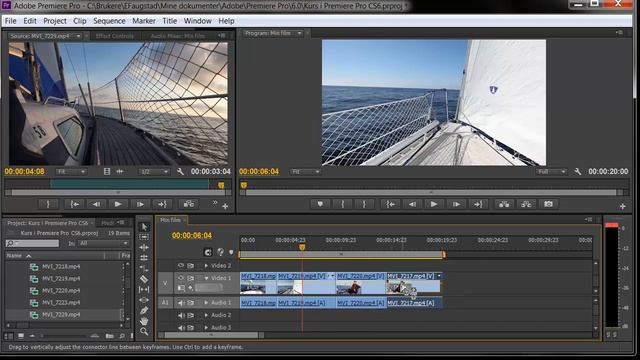Toggle Video 1 track output eye
640x360 pixels.
(x=181, y=278)
